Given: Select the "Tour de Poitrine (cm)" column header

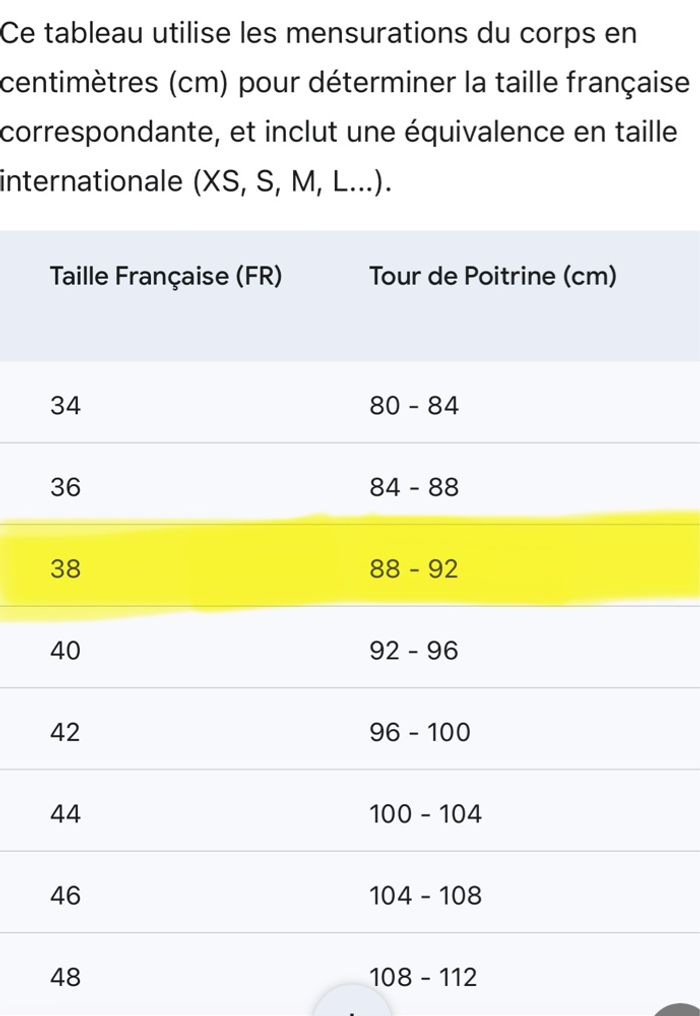Looking at the screenshot, I should (x=492, y=277).
